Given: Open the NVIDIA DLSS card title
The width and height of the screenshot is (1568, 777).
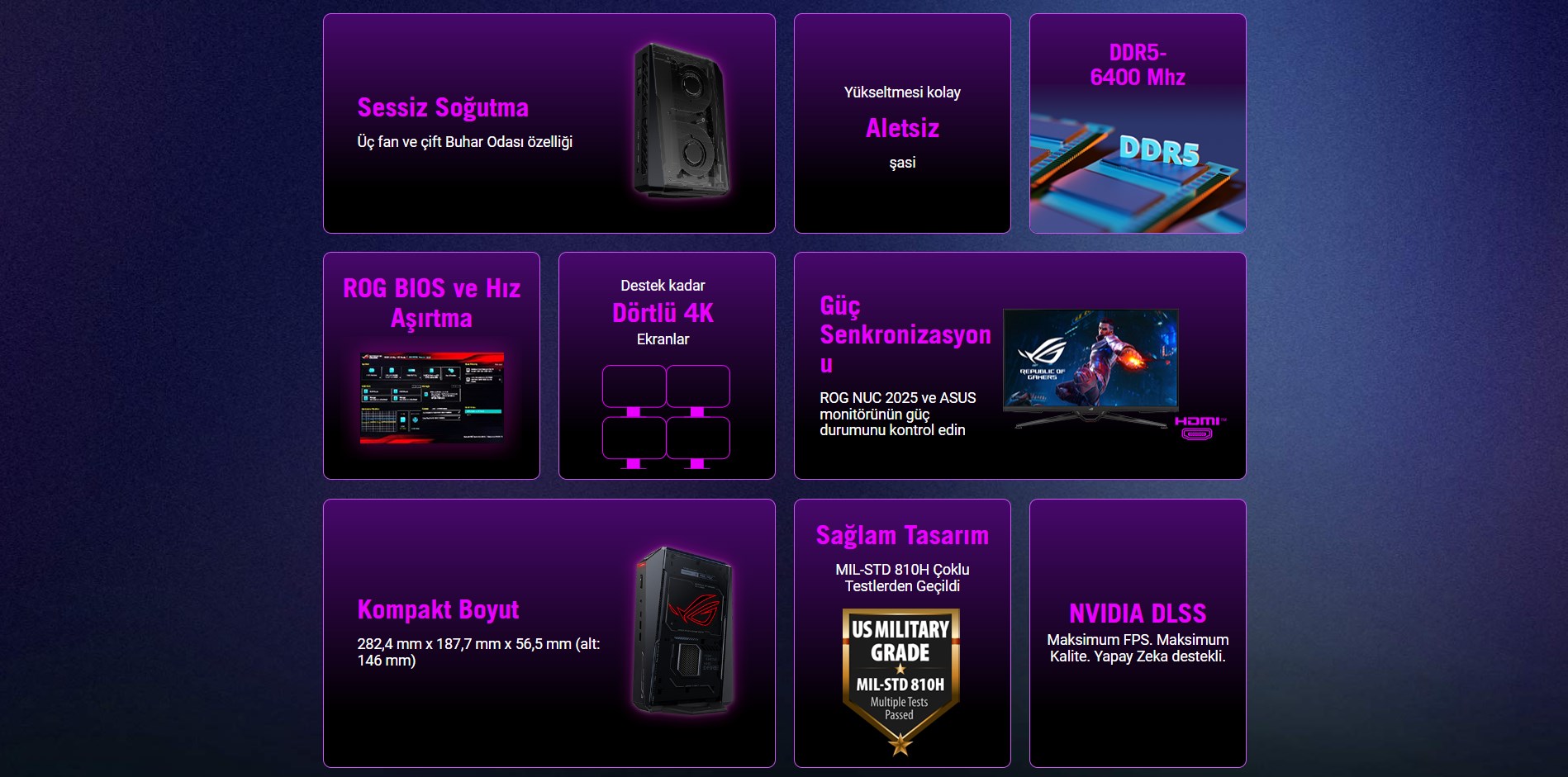Looking at the screenshot, I should [1138, 614].
